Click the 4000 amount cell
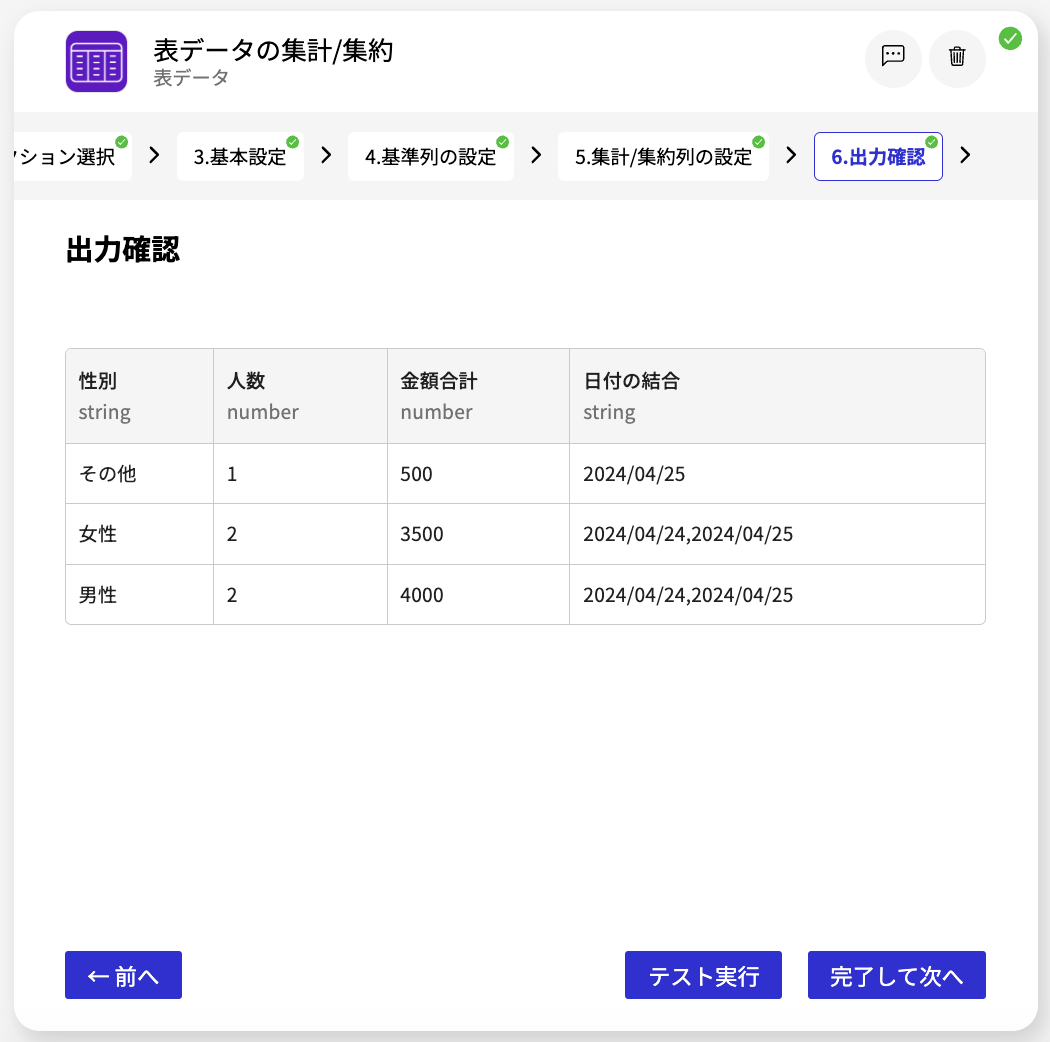1050x1042 pixels. (x=478, y=595)
